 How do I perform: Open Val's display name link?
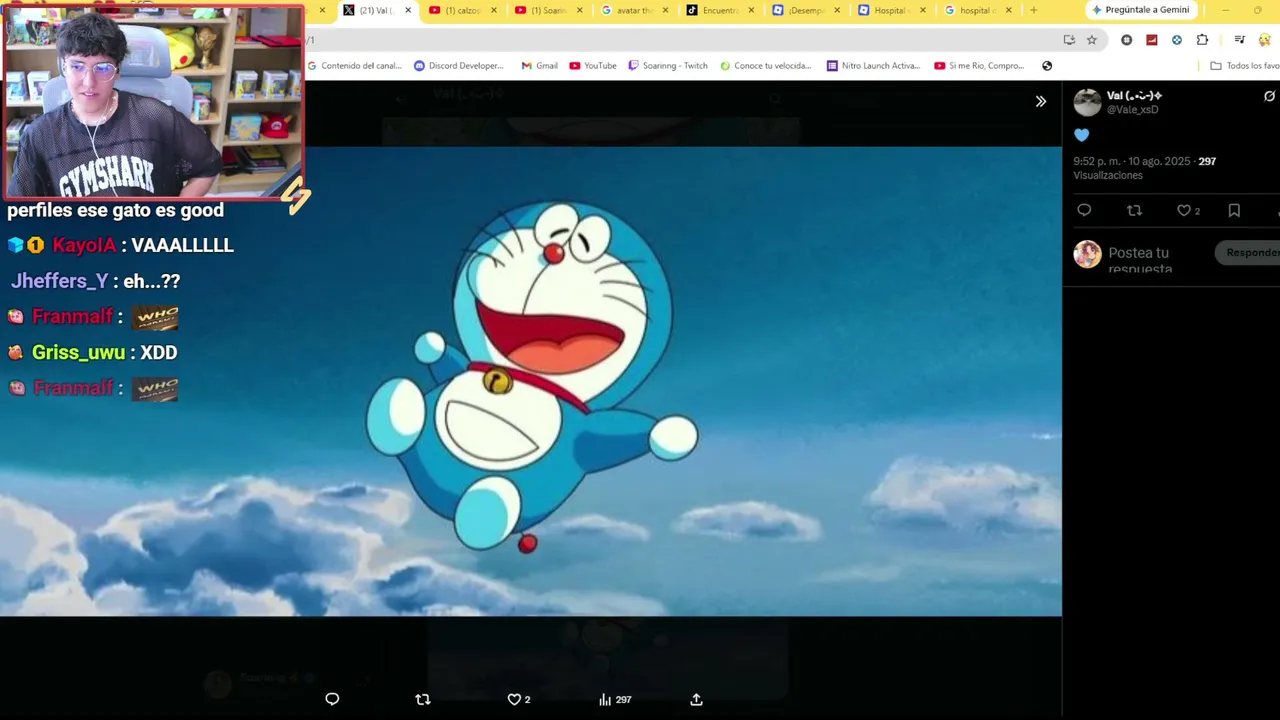[x=1134, y=96]
